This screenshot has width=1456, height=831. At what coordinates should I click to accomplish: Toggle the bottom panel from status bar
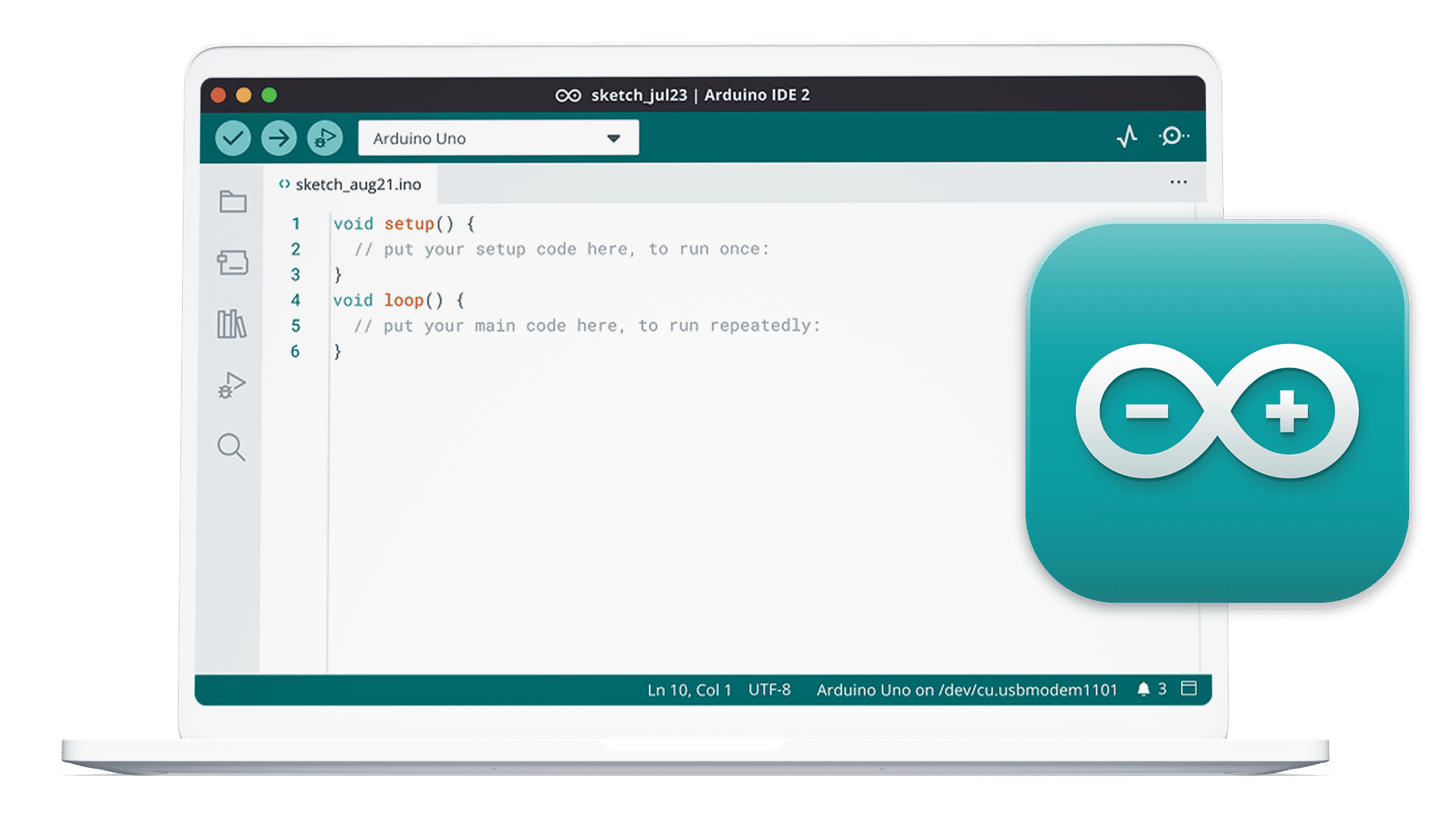tap(1189, 689)
